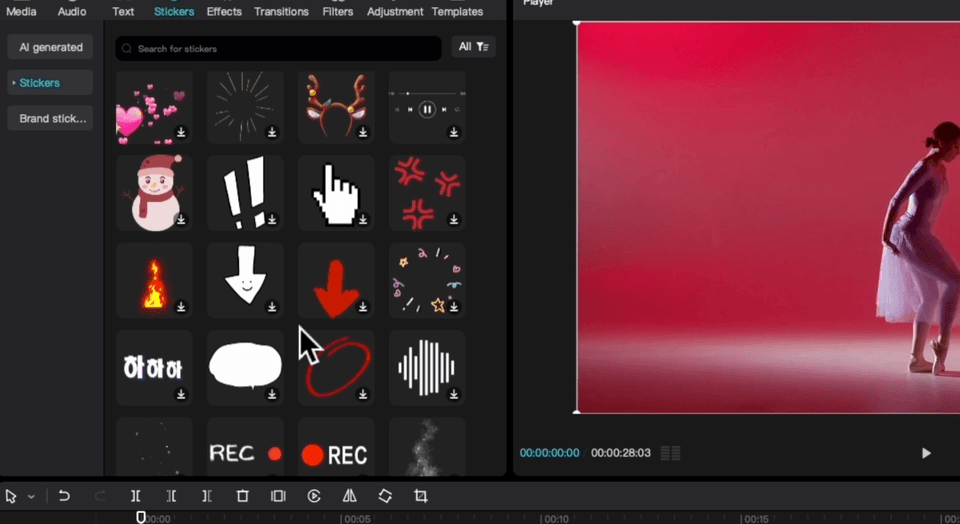The width and height of the screenshot is (960, 524).
Task: Open the Templates tab
Action: [457, 11]
